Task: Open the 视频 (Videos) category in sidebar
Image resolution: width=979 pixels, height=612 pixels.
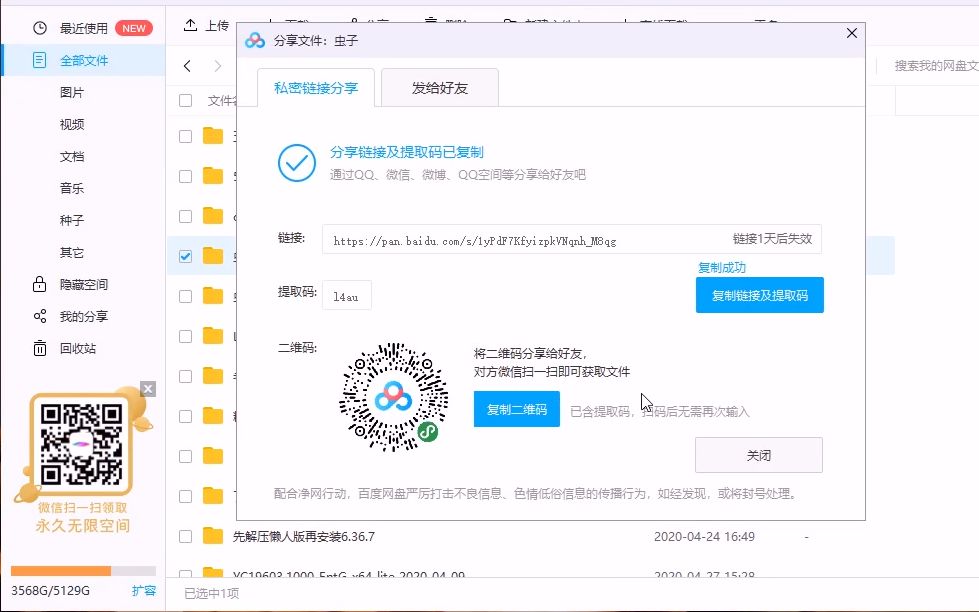Action: [71, 123]
